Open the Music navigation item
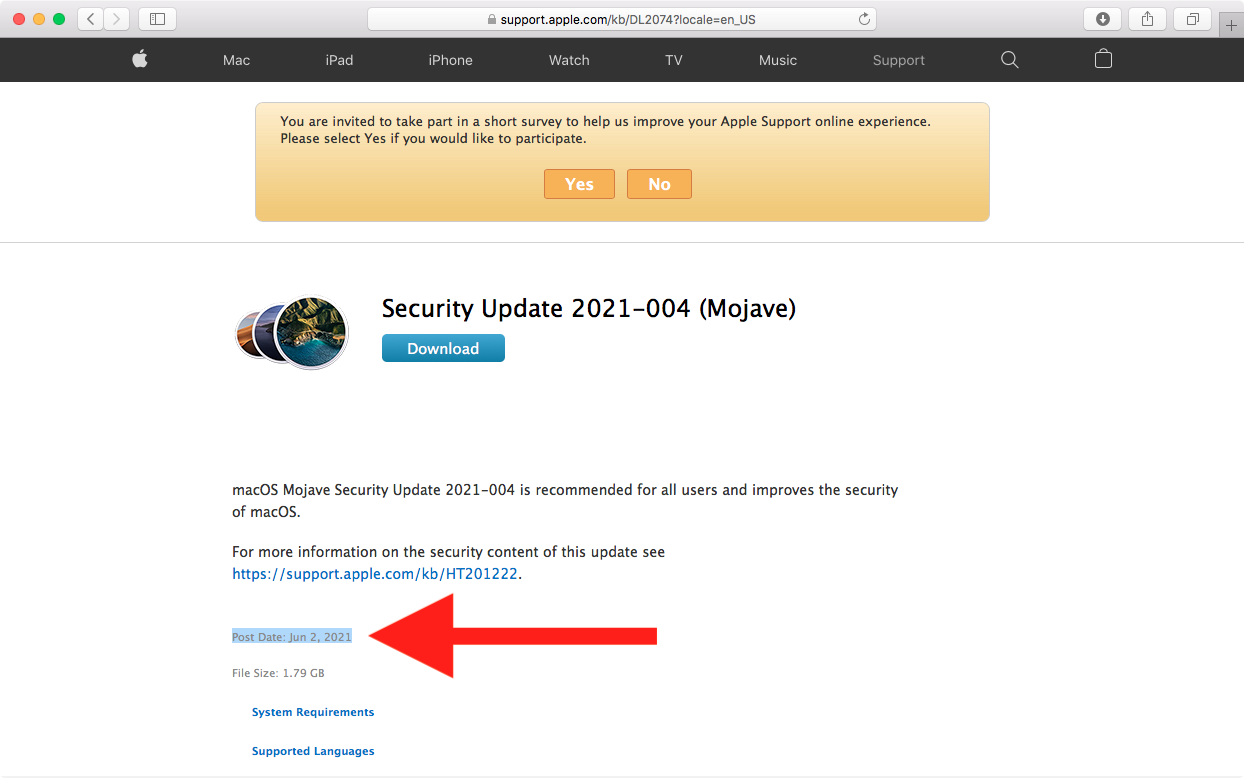The image size is (1244, 778). [778, 60]
